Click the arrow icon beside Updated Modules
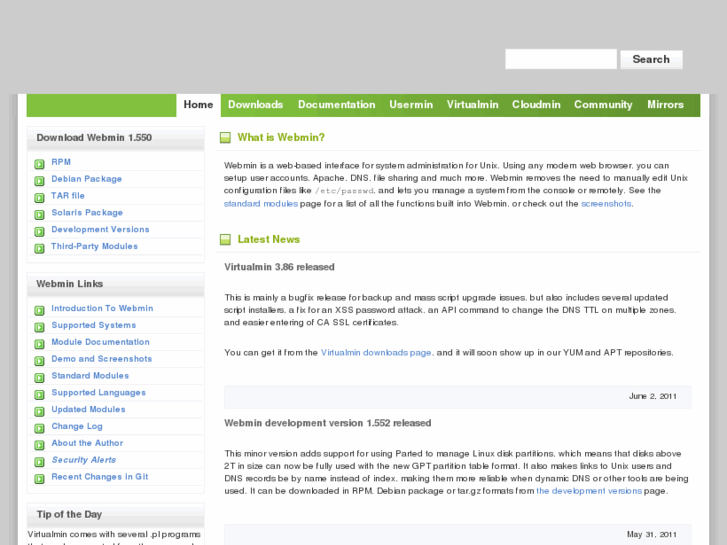The height and width of the screenshot is (545, 727). point(39,411)
